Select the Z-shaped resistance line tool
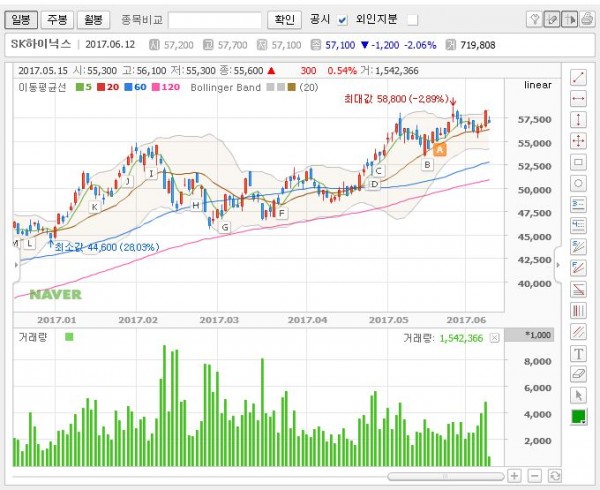Screen dimensions: 600x490 click(578, 290)
